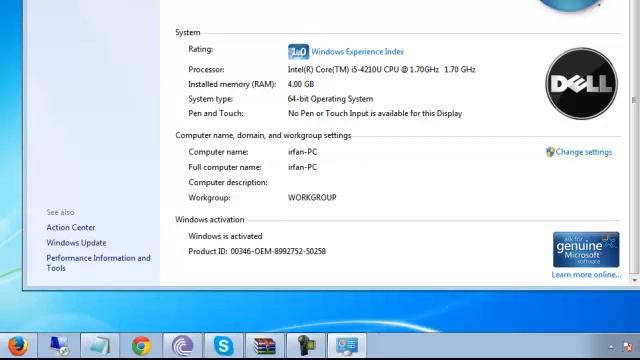
Task: Click the Windows is activated text
Action: coord(225,236)
